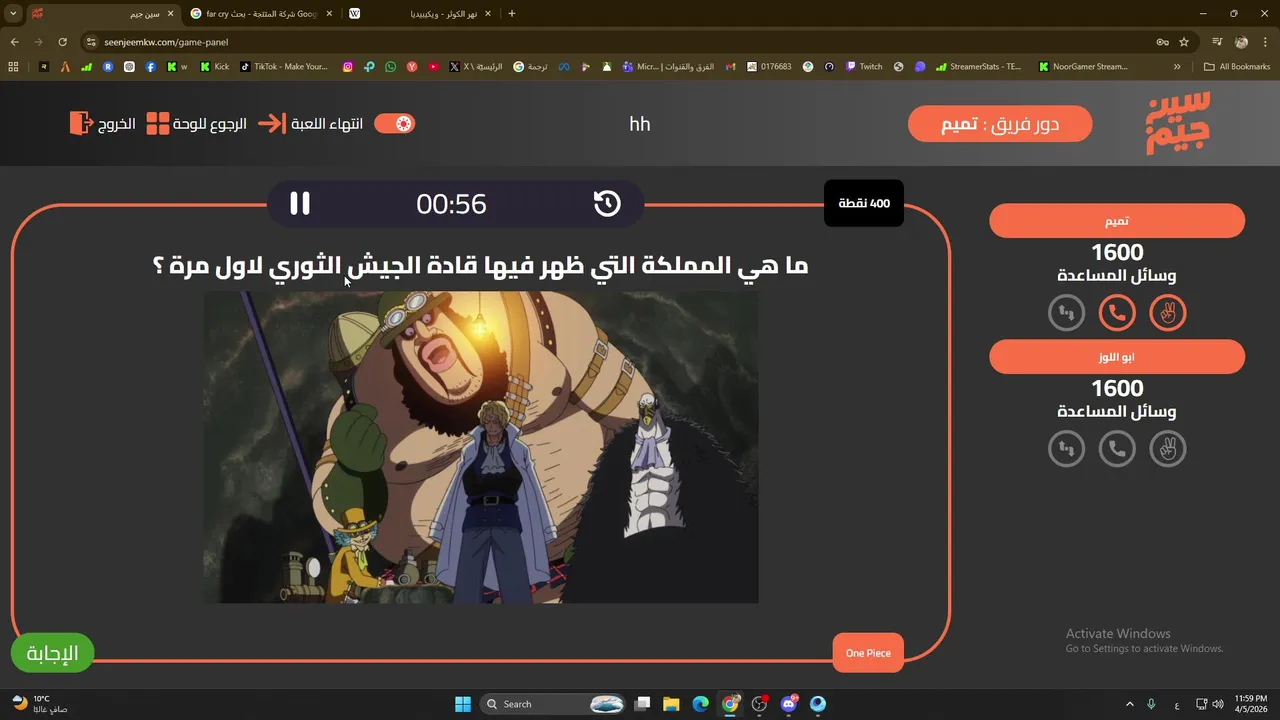Viewport: 1280px width, 720px height.
Task: Reset the timer with the restart icon
Action: [x=607, y=204]
